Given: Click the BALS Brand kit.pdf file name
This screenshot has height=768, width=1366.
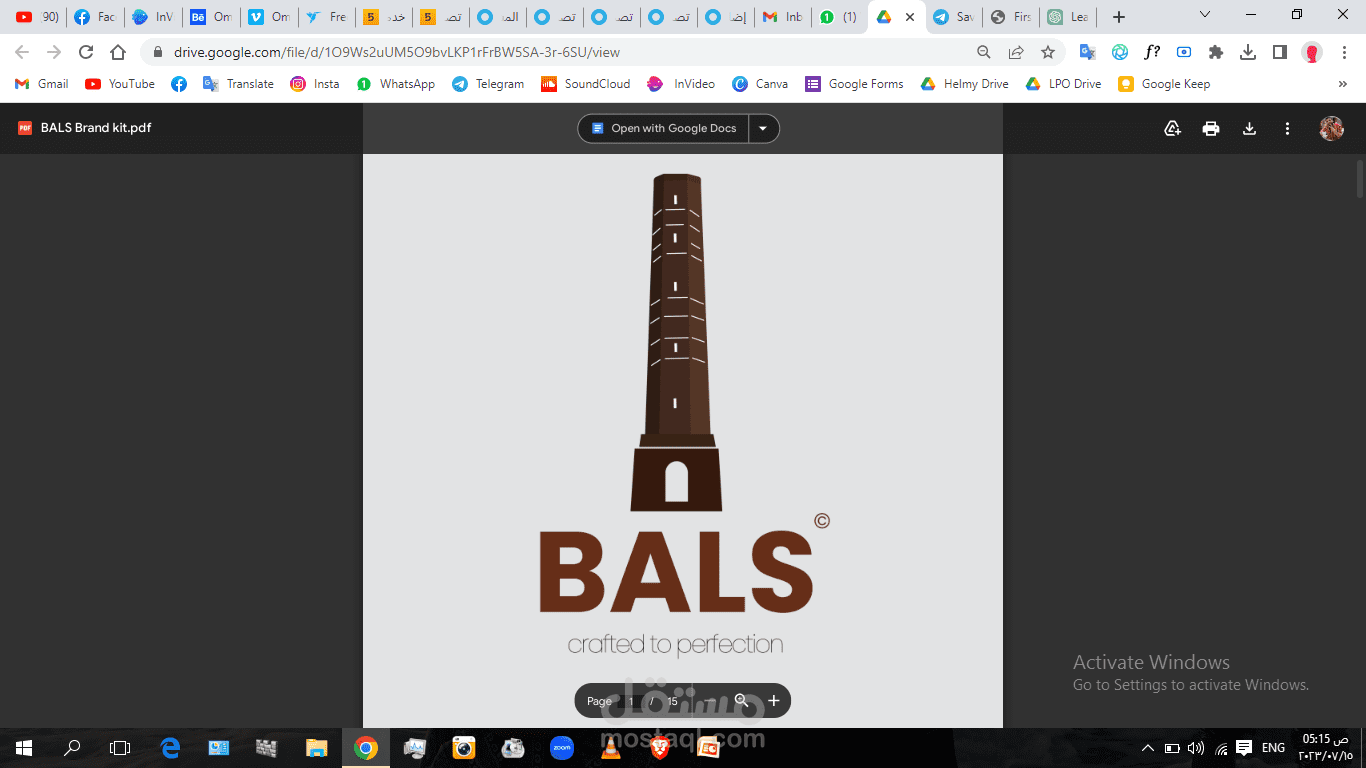Looking at the screenshot, I should 96,128.
